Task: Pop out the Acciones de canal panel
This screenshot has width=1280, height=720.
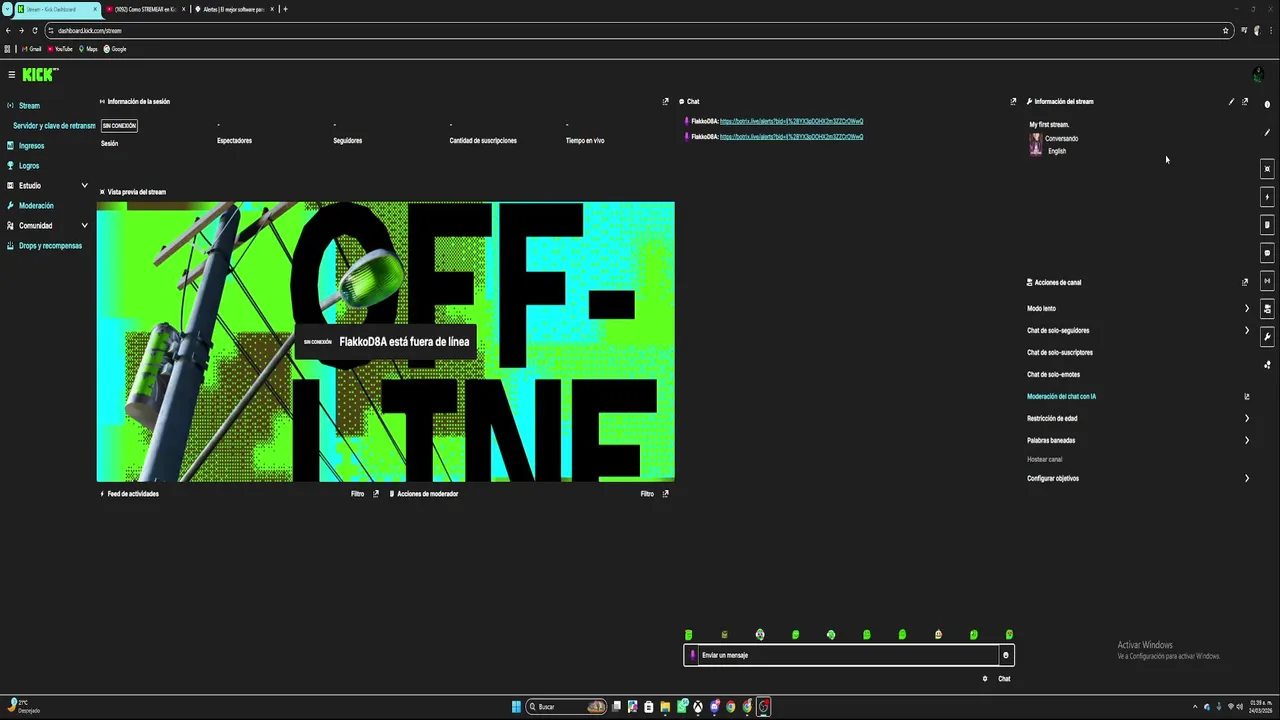Action: point(1245,282)
